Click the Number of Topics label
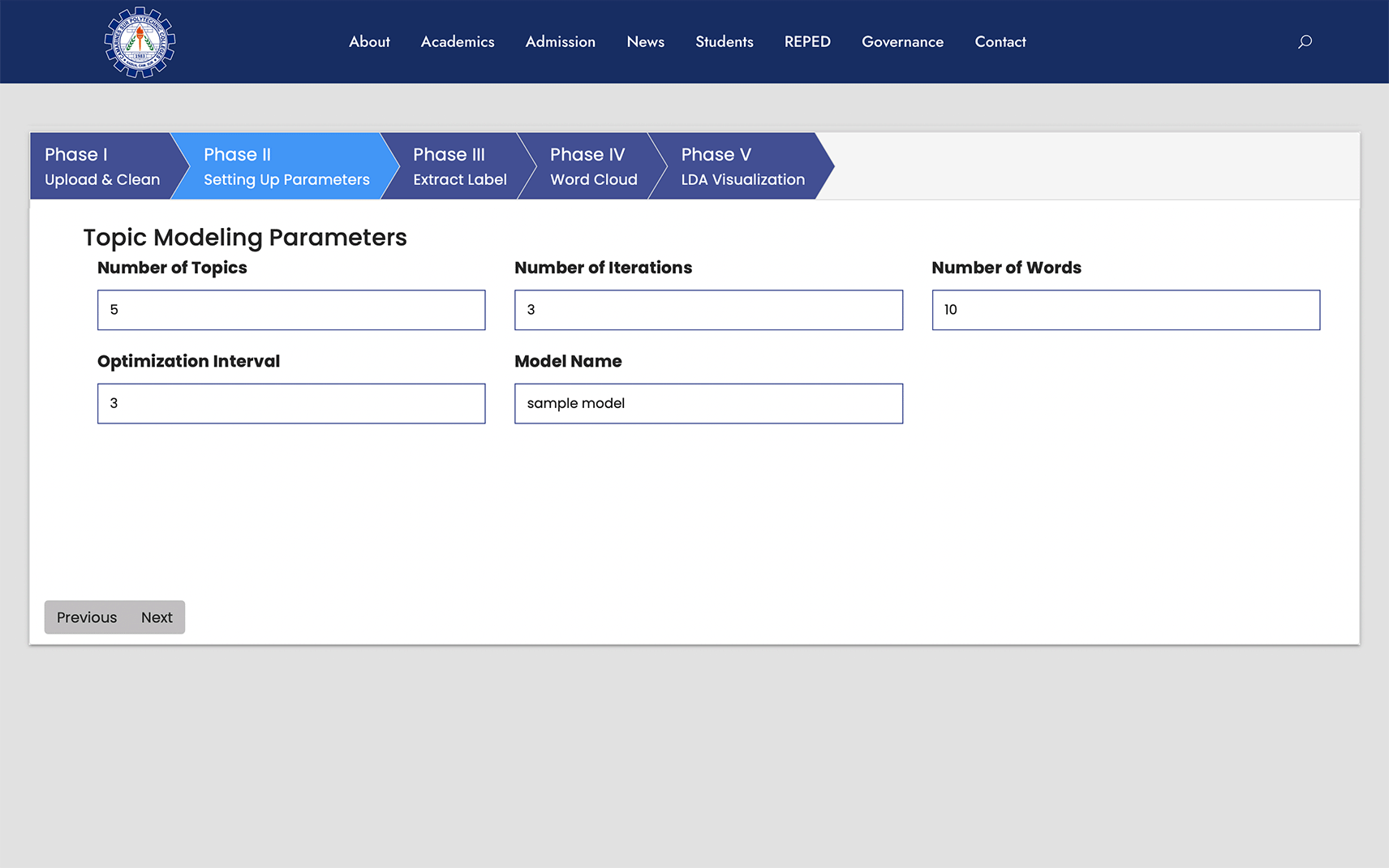The height and width of the screenshot is (868, 1389). click(172, 268)
